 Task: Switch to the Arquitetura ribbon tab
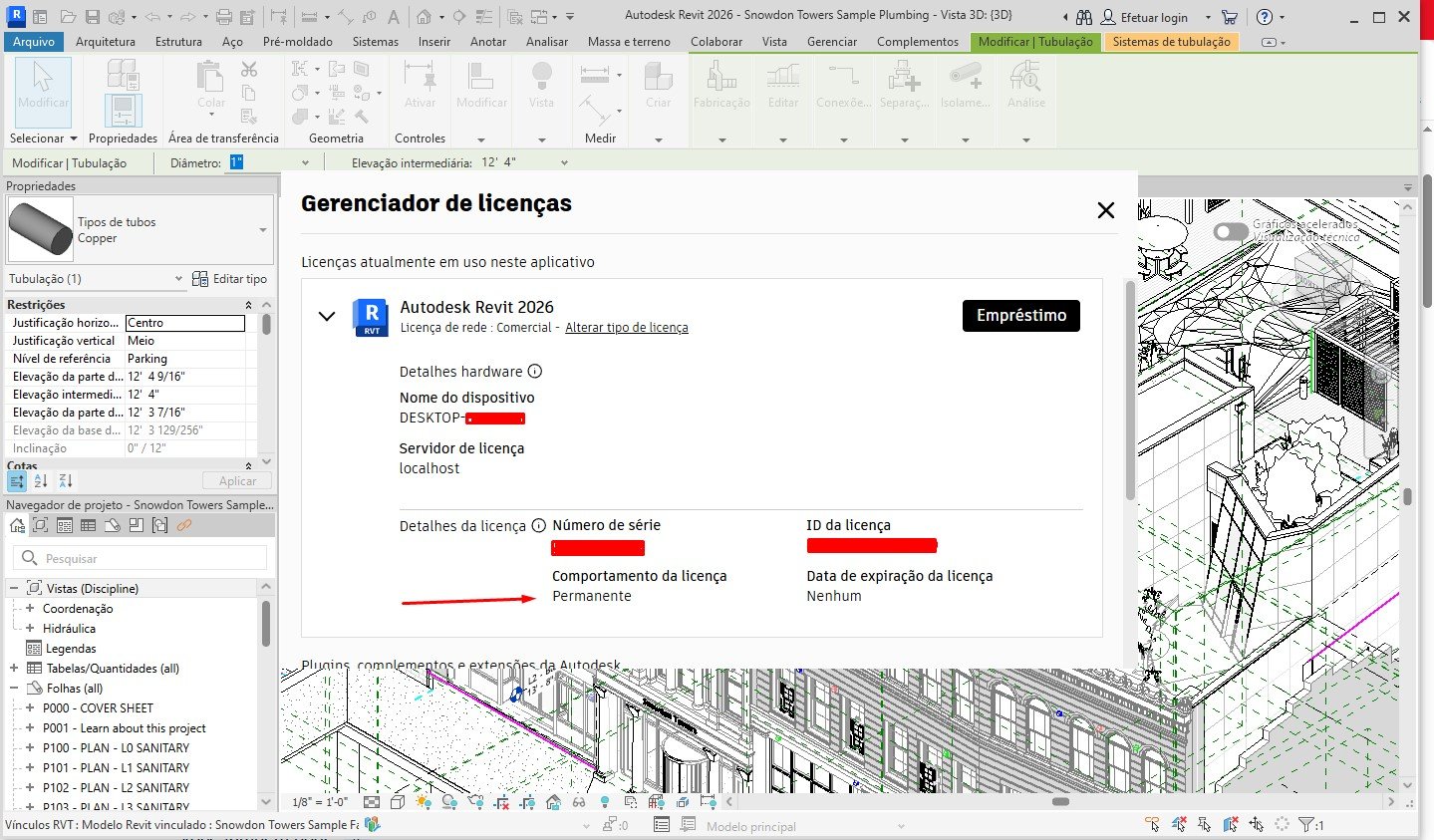[106, 42]
